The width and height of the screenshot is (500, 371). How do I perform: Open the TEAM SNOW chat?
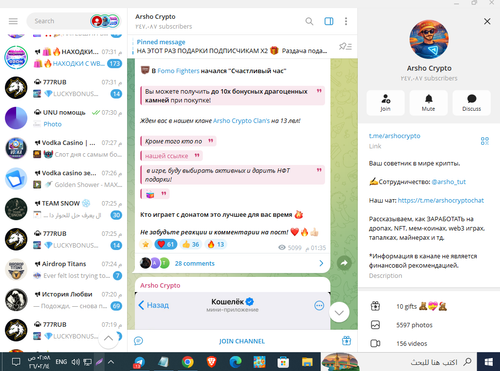(x=63, y=209)
